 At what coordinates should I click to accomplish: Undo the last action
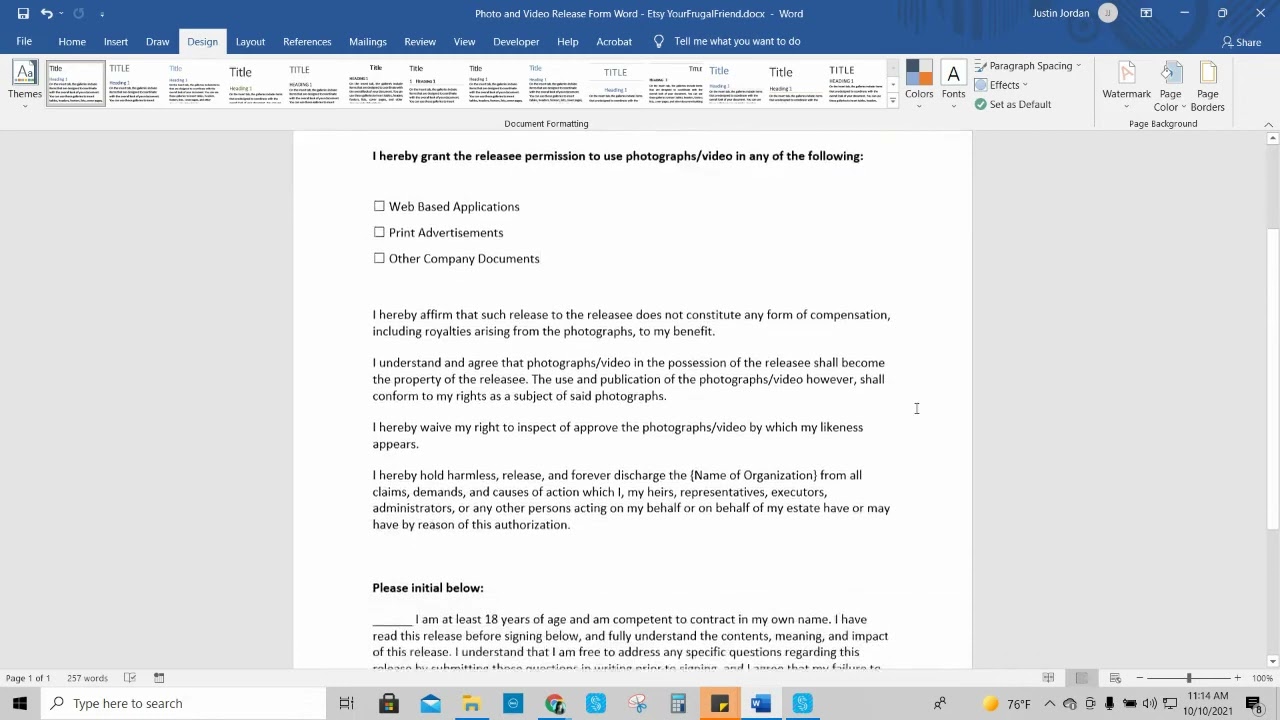point(46,13)
